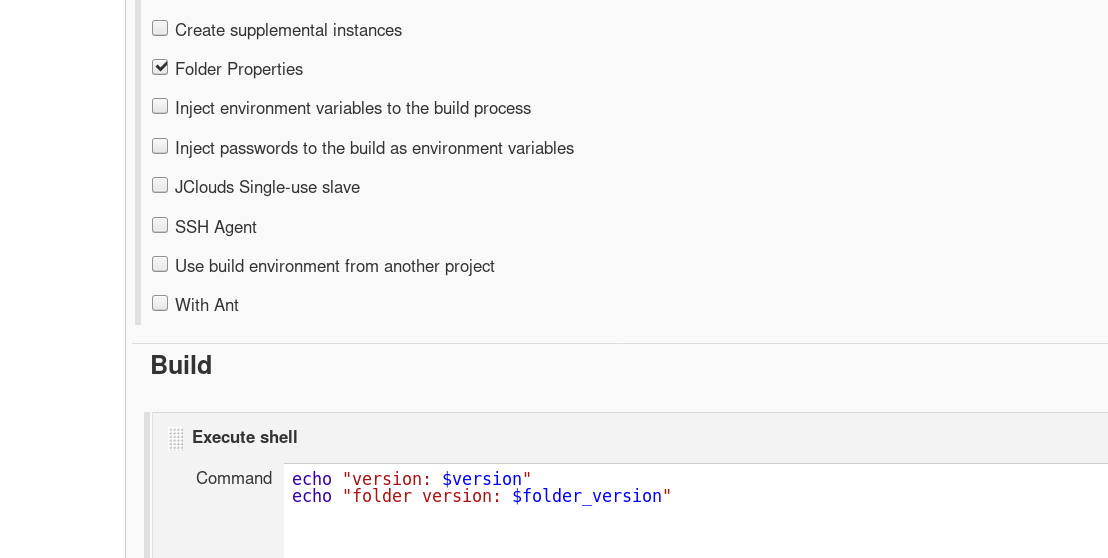This screenshot has width=1108, height=558.
Task: Enable Create supplemental instances checkbox
Action: point(160,28)
